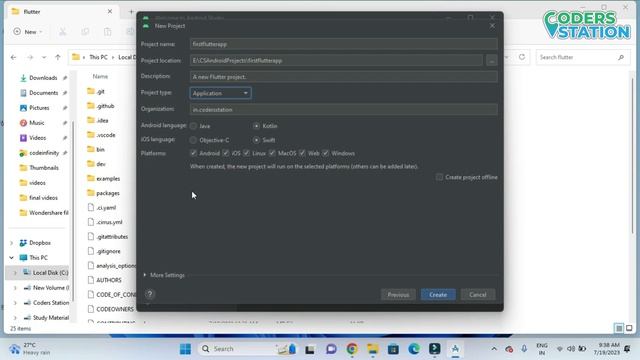Expand Local Disk (C:) node
This screenshot has height=360, width=640.
(16, 273)
